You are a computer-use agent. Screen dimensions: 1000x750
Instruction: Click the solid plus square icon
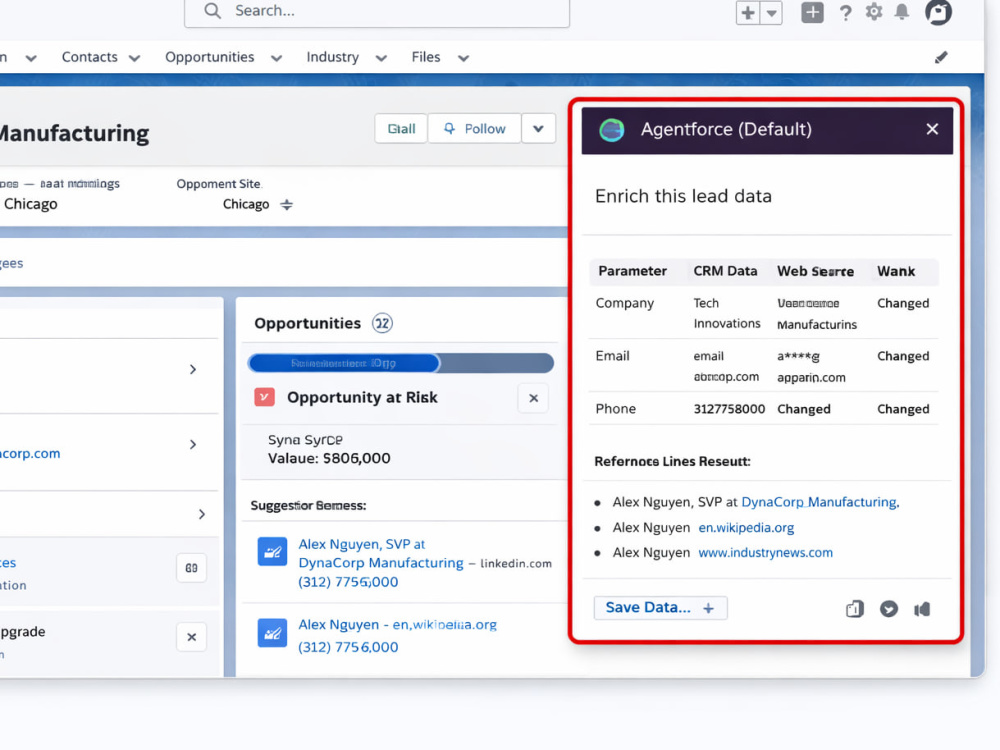click(x=812, y=12)
